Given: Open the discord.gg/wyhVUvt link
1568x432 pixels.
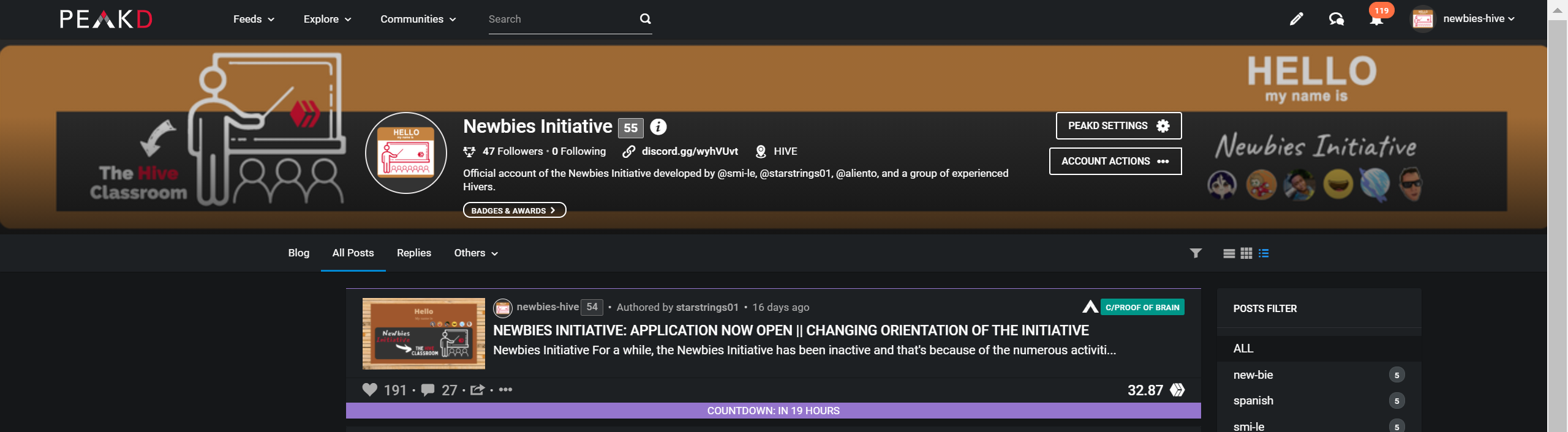Looking at the screenshot, I should click(690, 151).
